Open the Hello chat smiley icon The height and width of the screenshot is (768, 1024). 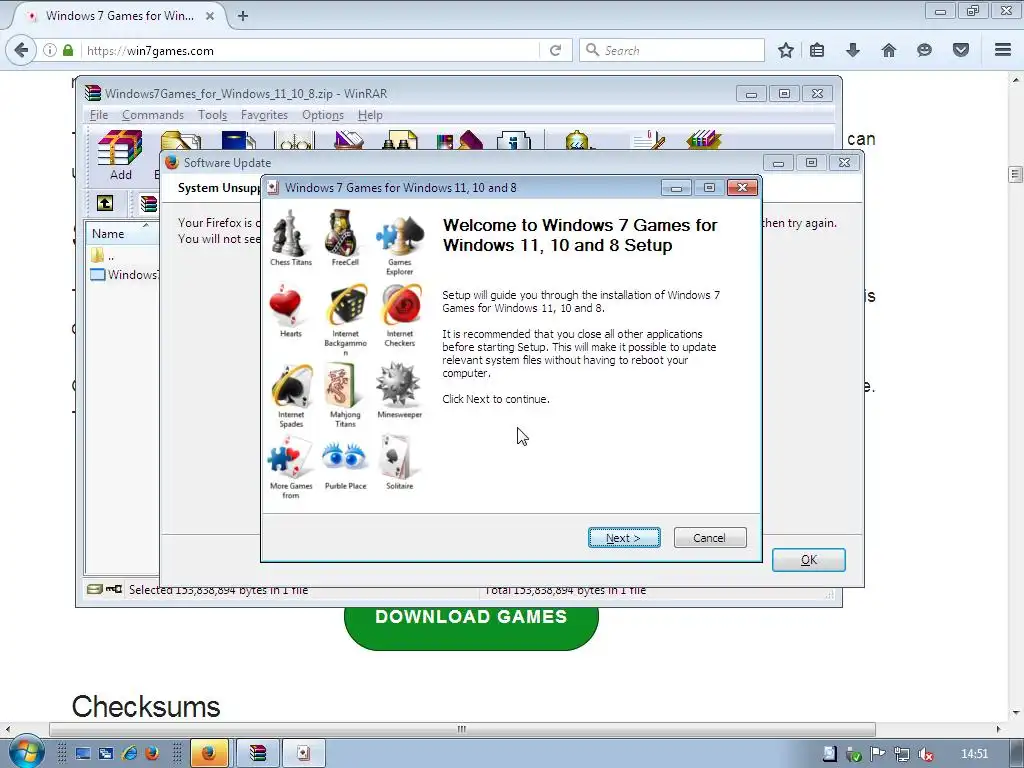(924, 50)
